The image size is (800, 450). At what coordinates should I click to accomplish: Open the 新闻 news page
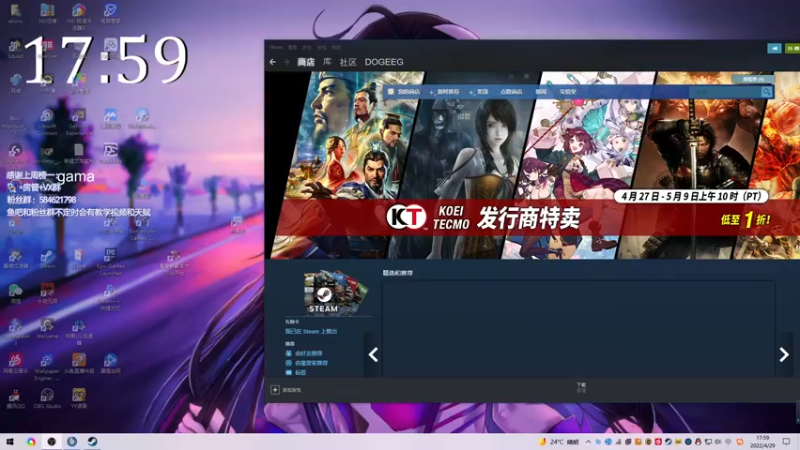541,92
